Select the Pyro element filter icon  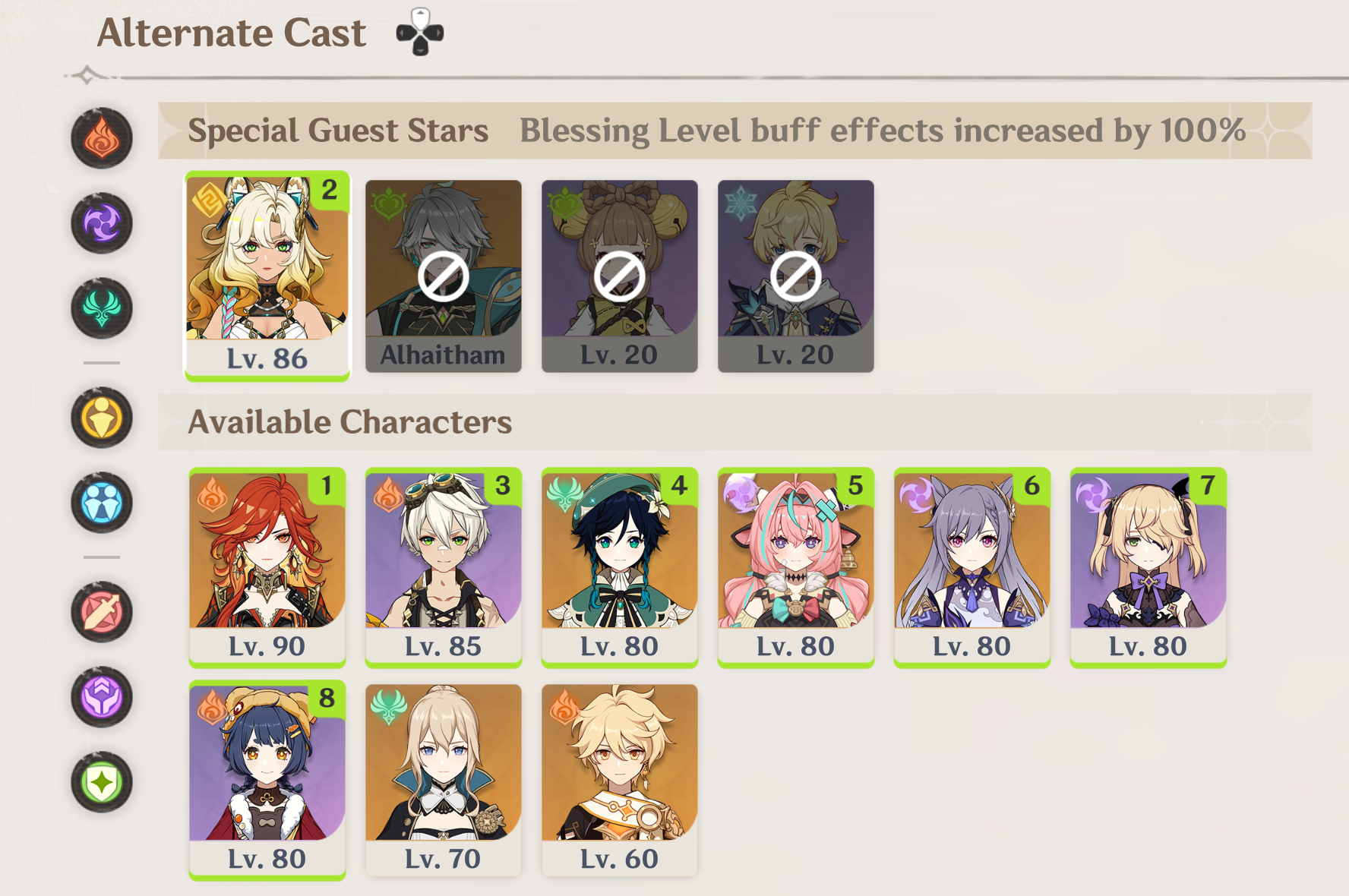[x=102, y=138]
